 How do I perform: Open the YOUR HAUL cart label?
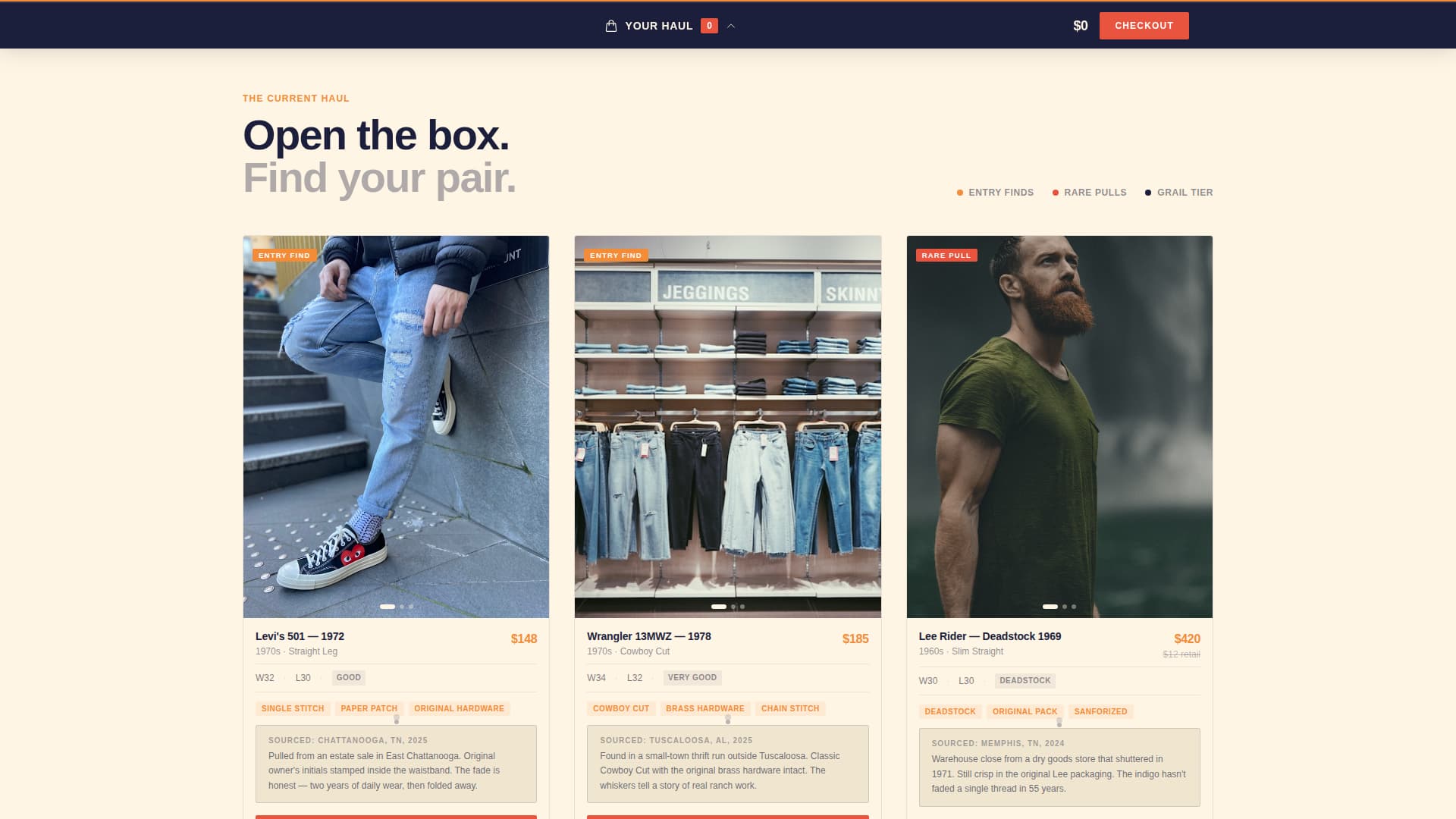click(658, 26)
